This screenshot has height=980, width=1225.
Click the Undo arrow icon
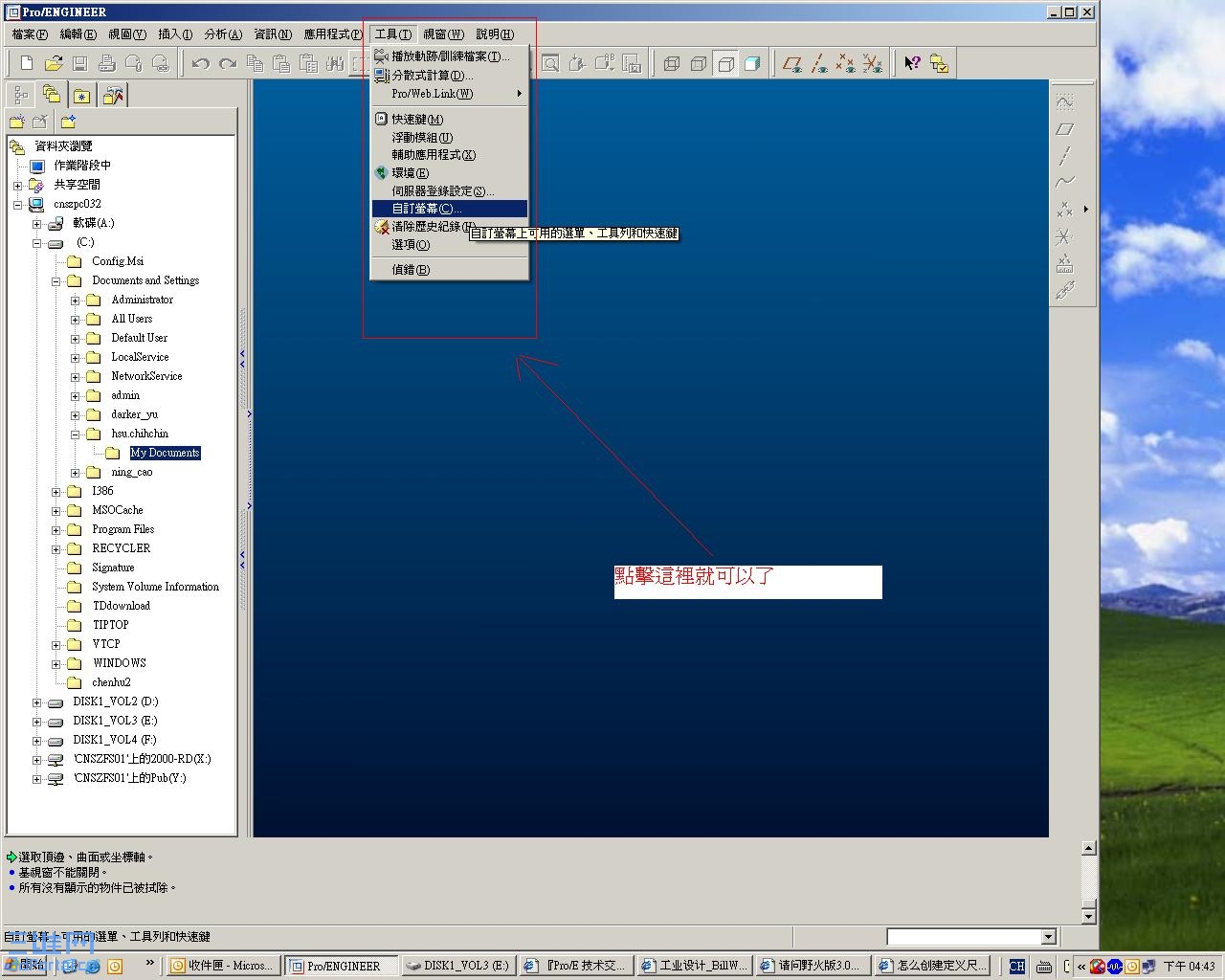click(201, 63)
